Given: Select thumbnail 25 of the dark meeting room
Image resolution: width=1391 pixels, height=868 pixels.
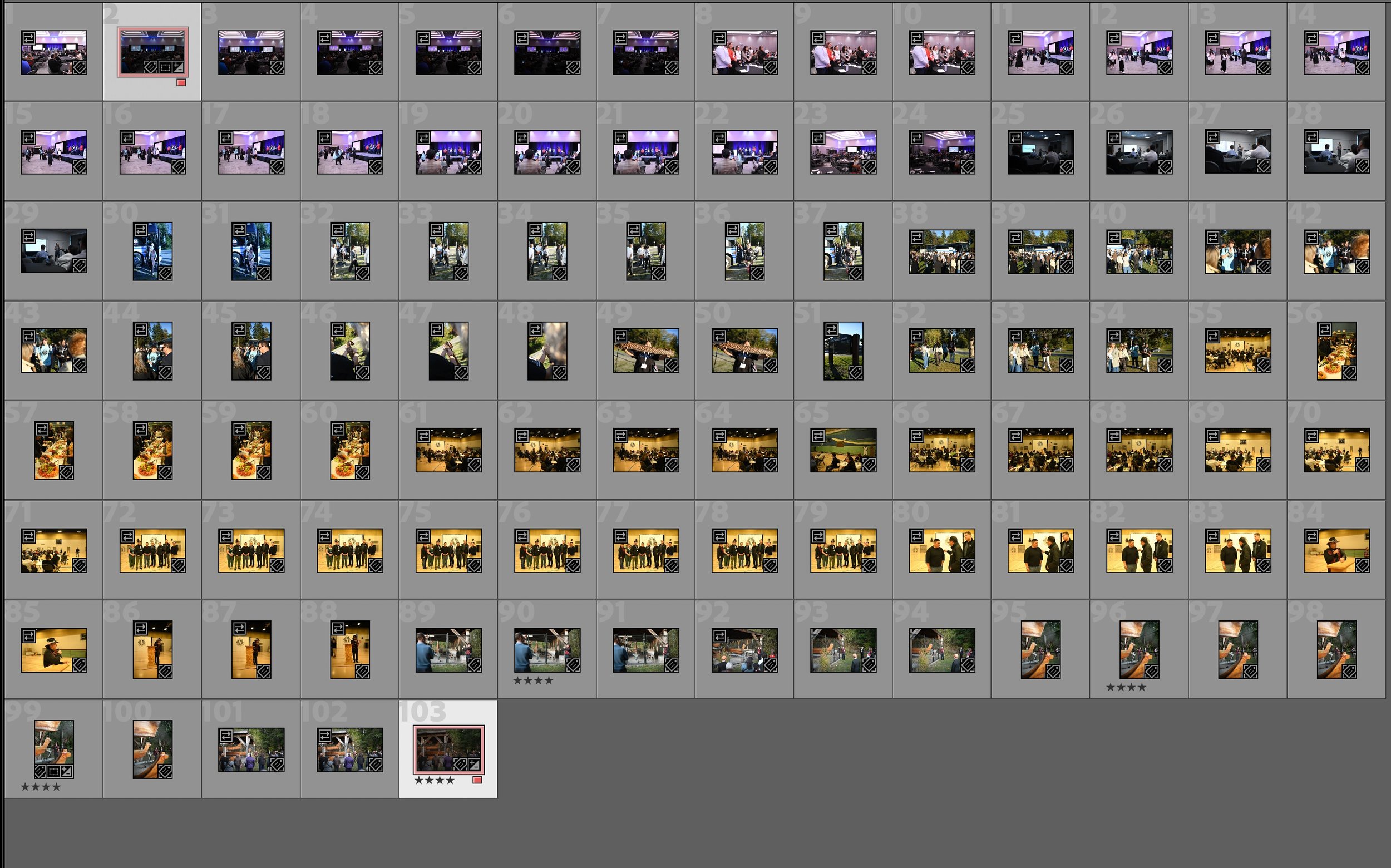Looking at the screenshot, I should pyautogui.click(x=1041, y=152).
